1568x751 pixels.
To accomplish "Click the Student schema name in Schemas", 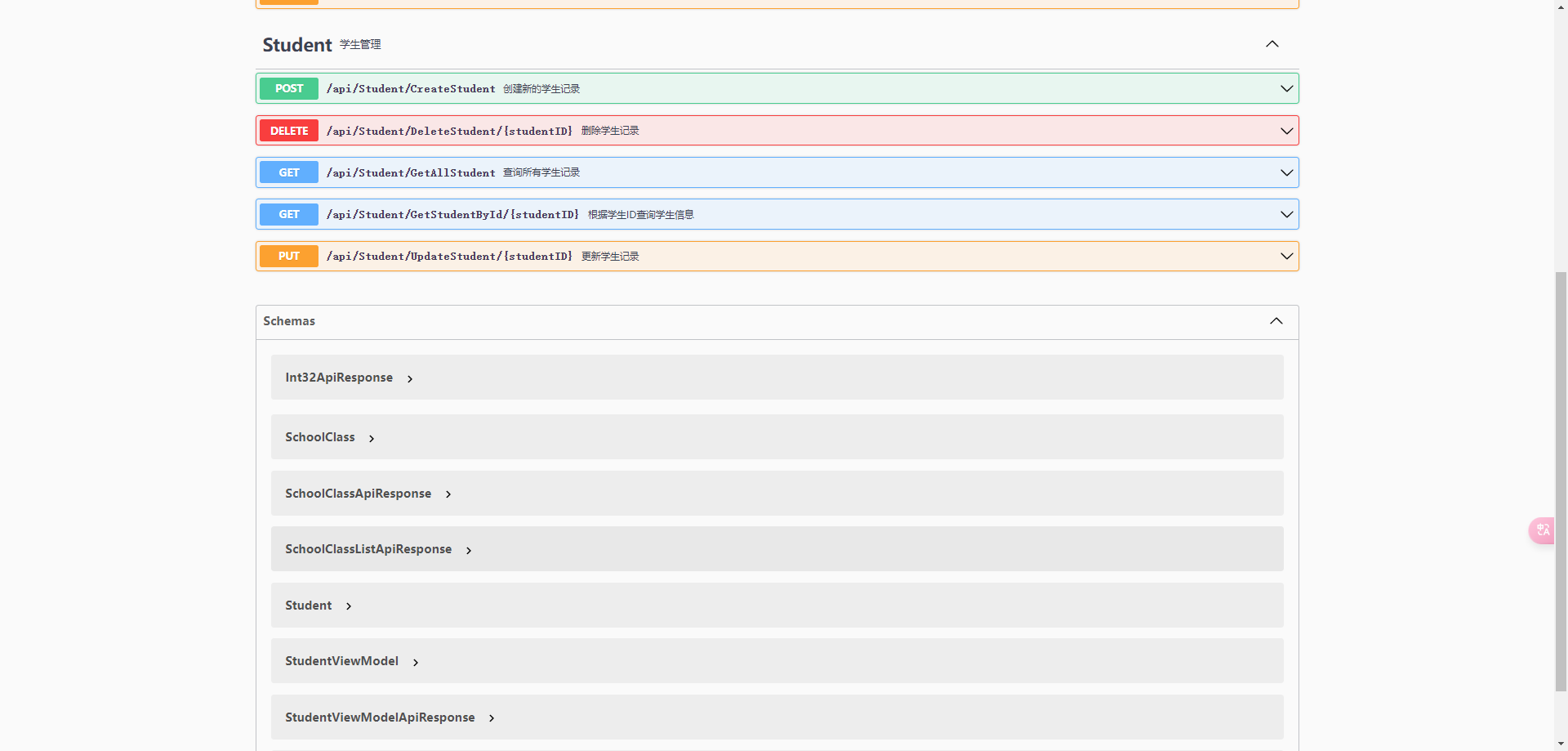I will click(x=309, y=606).
